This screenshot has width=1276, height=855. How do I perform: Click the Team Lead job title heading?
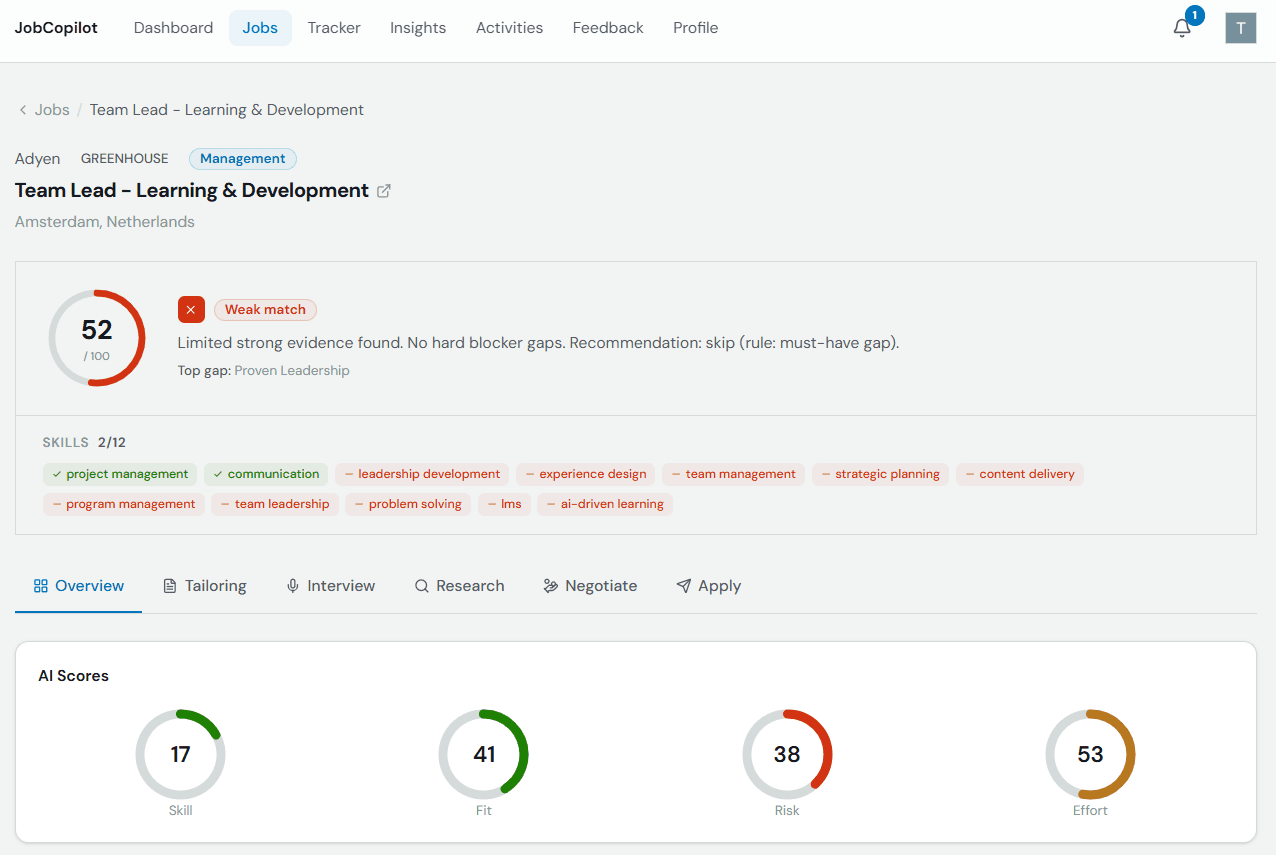pos(192,191)
